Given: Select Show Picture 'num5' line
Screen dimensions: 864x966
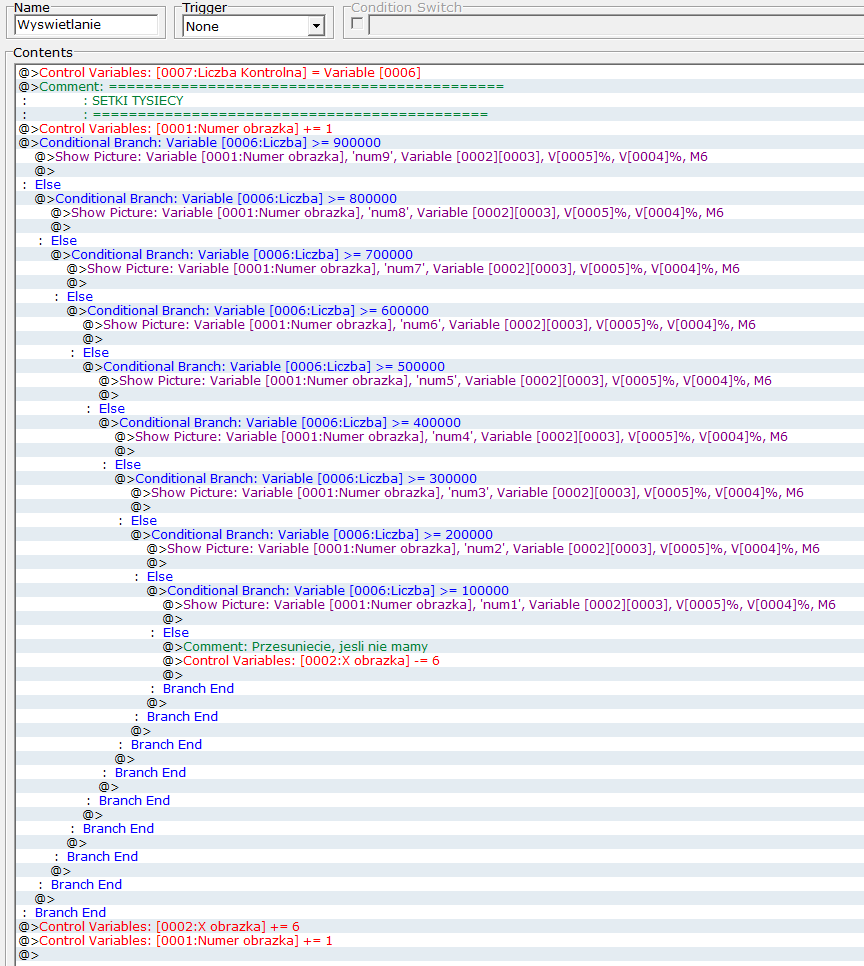Looking at the screenshot, I should point(435,381).
